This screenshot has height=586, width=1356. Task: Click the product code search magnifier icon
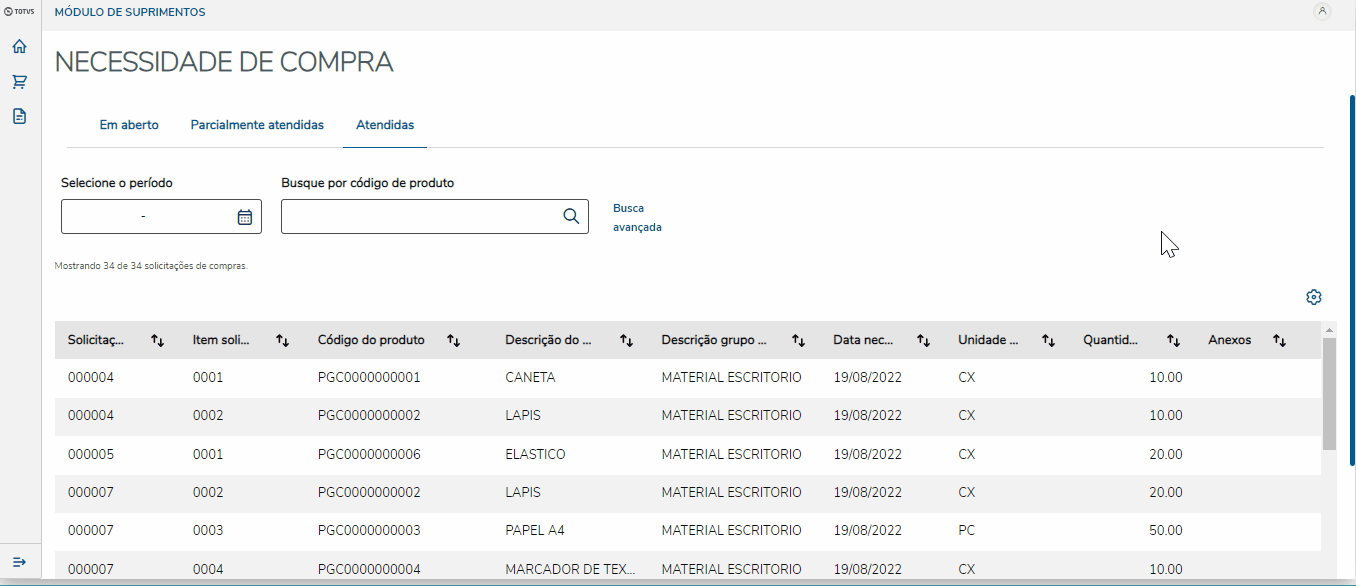coord(571,216)
